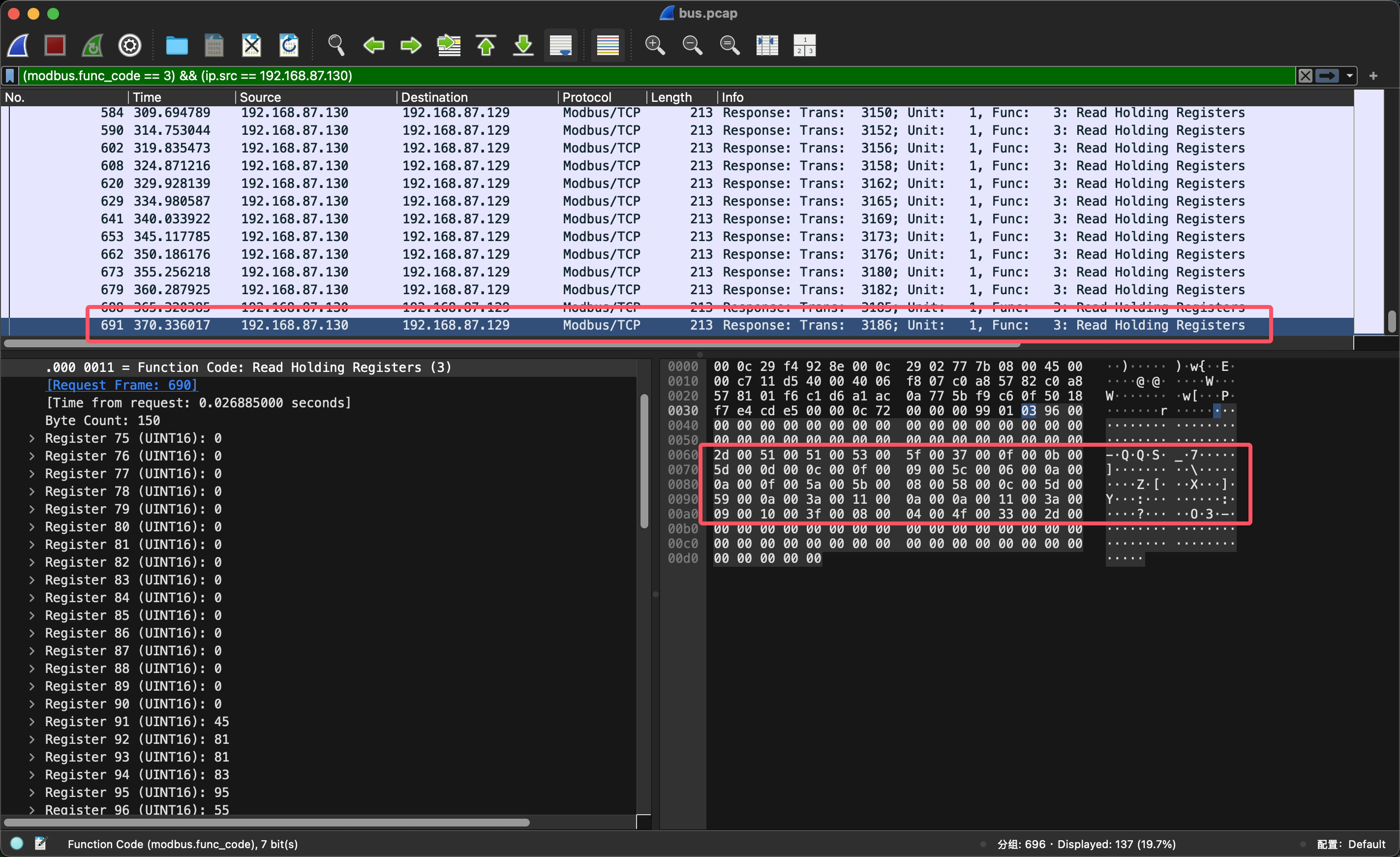Select Time from request line
1400x857 pixels.
[x=198, y=403]
